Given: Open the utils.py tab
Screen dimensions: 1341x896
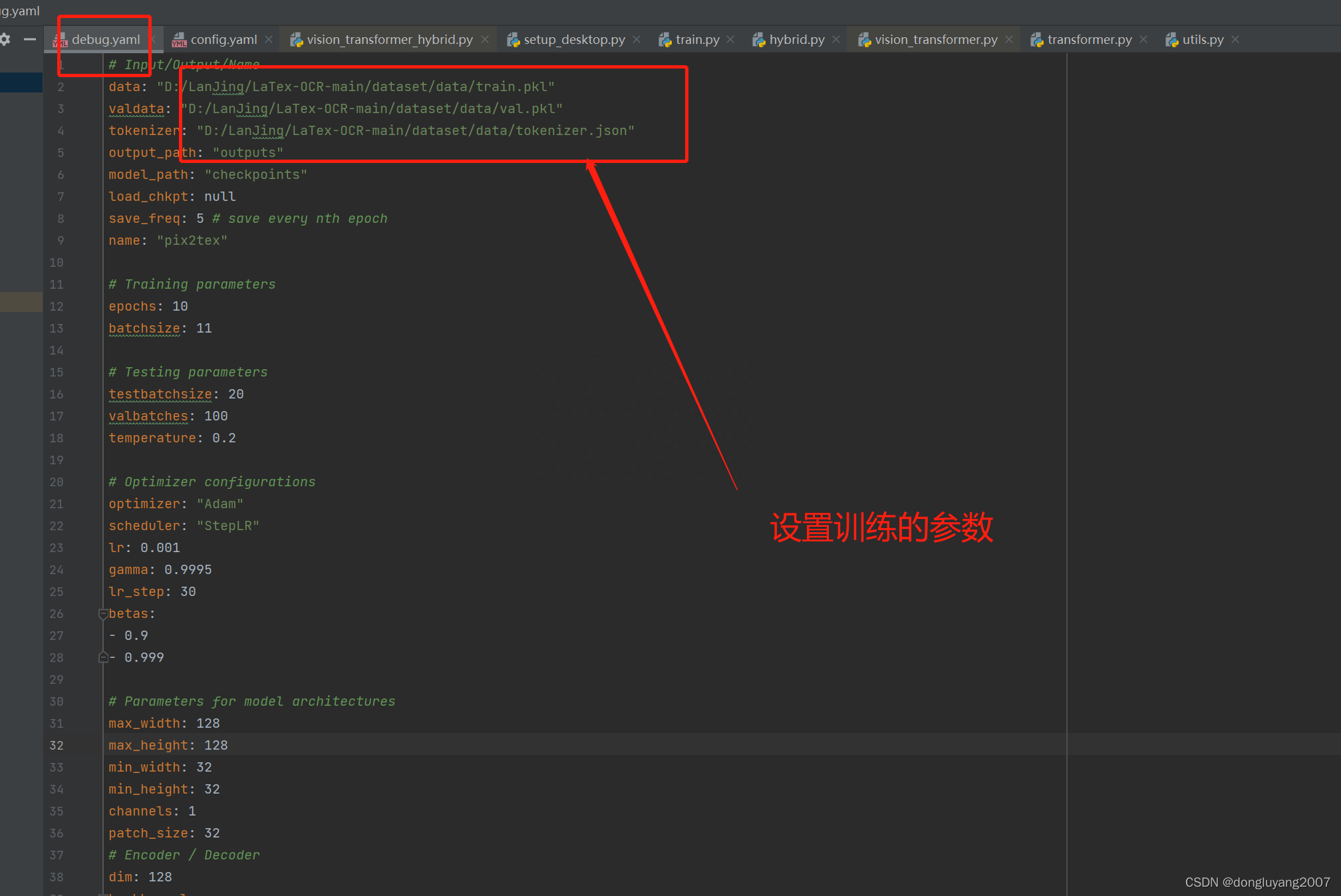Looking at the screenshot, I should (1203, 40).
